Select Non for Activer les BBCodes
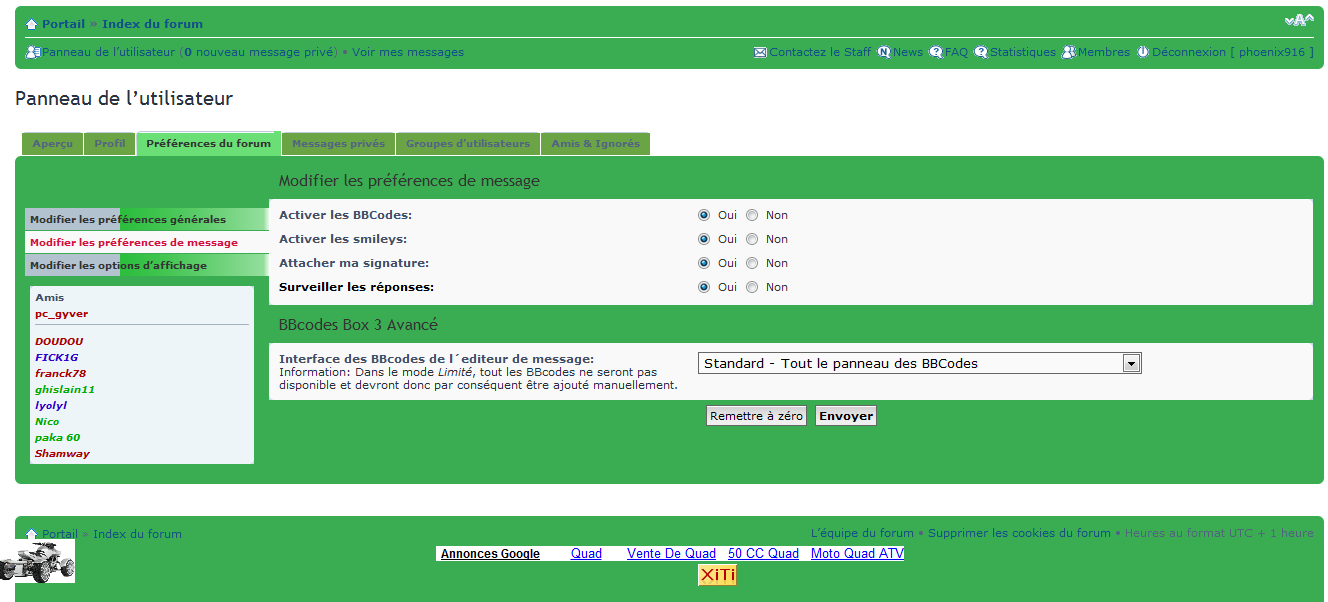The height and width of the screenshot is (602, 1328). tap(752, 215)
